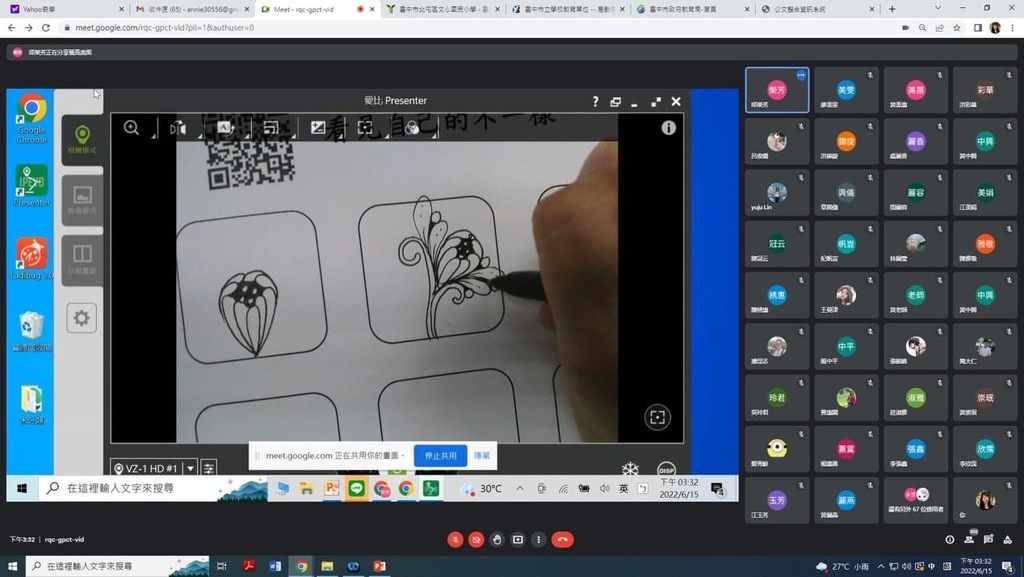This screenshot has width=1024, height=577.
Task: Click the share page icon in address bar
Action: (940, 28)
